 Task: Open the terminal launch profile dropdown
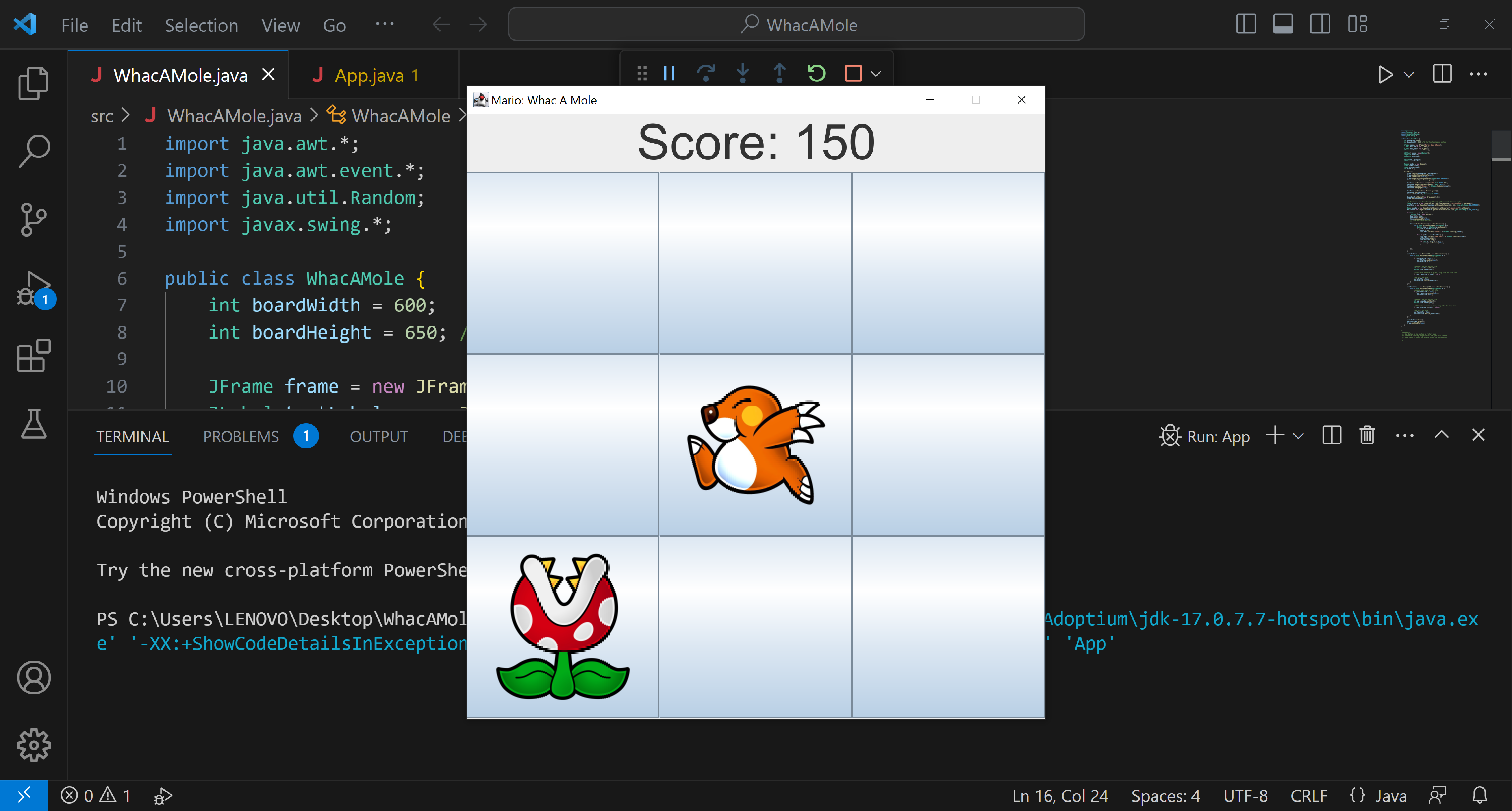[x=1298, y=436]
